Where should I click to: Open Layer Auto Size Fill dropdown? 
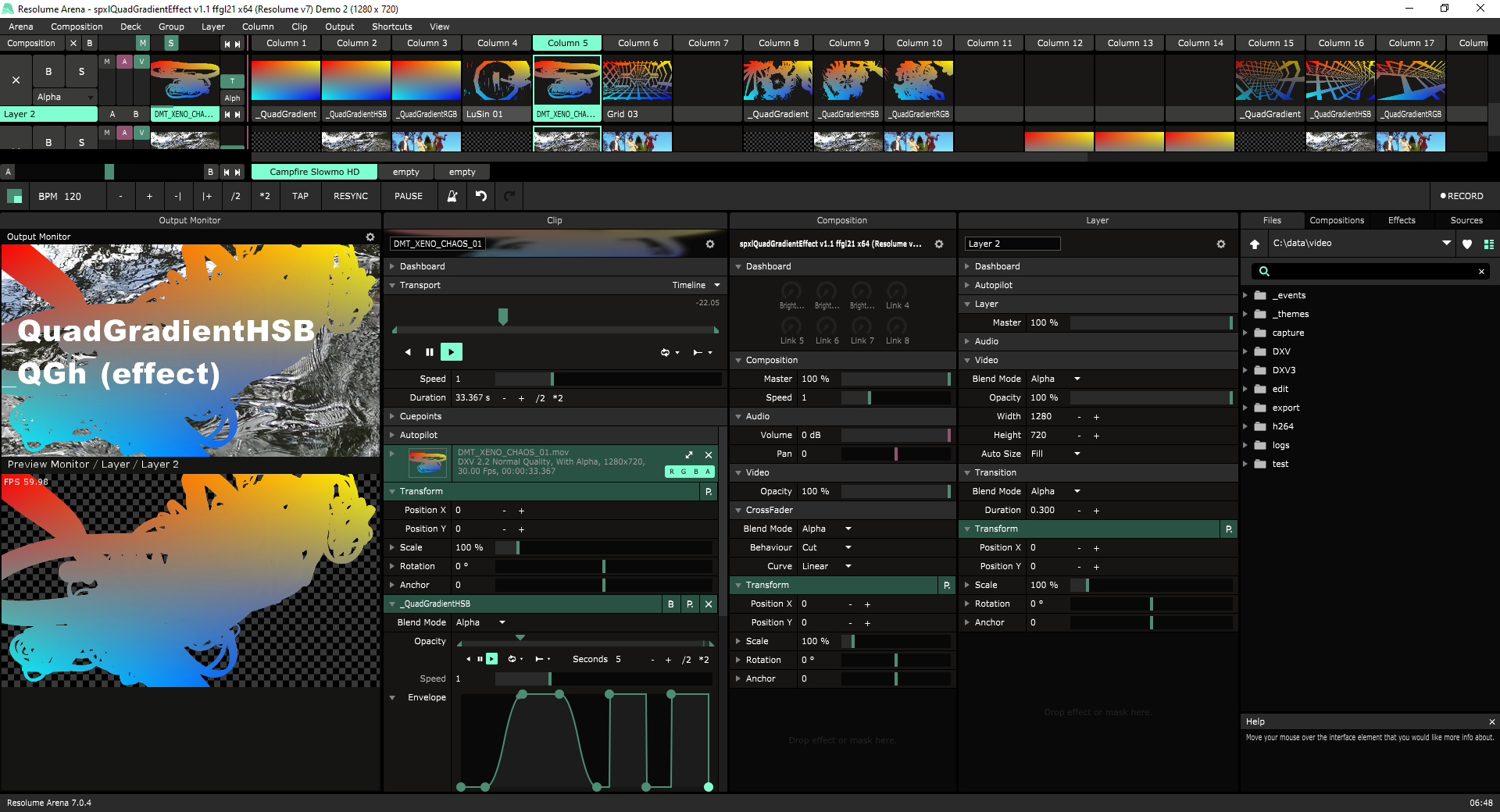coord(1055,454)
